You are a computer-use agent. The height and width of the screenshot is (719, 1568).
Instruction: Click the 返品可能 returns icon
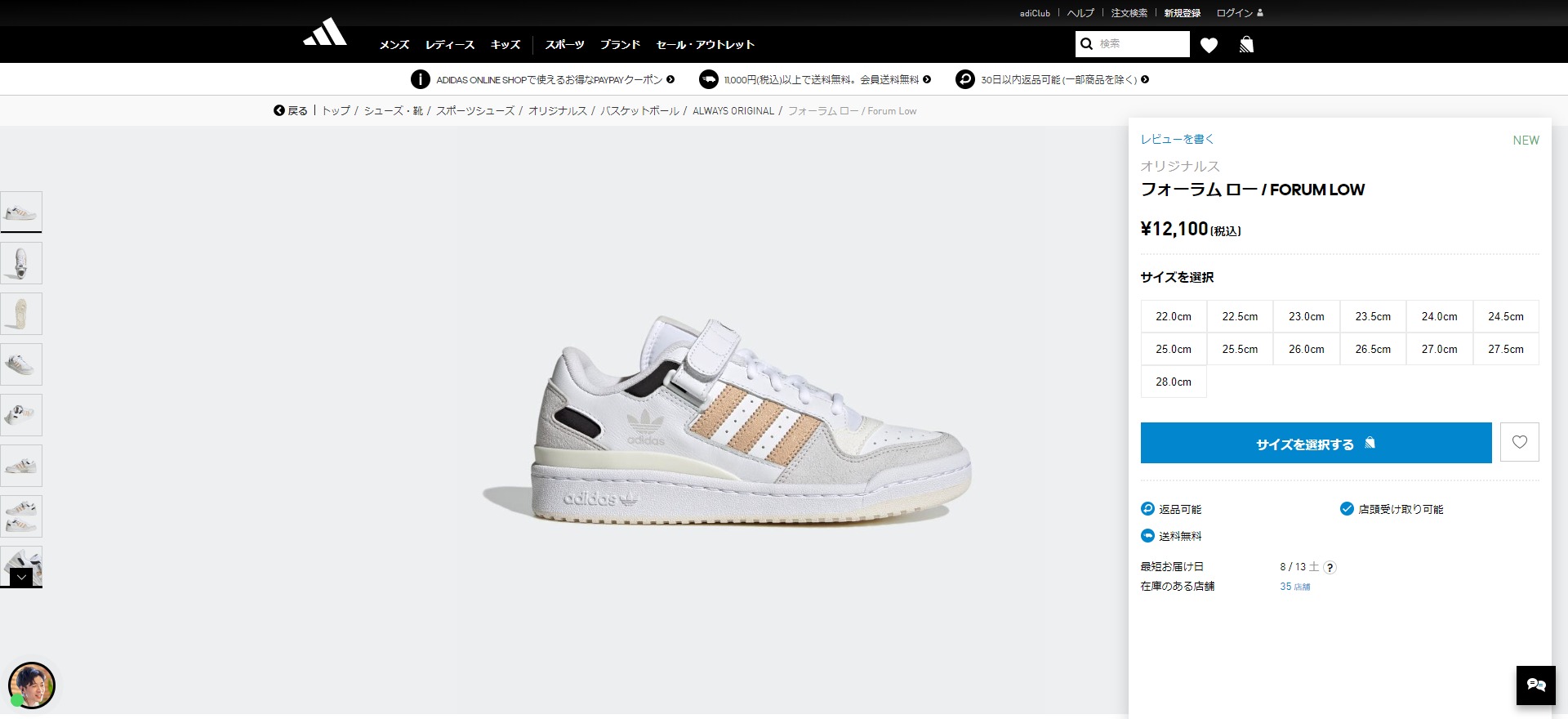[1147, 509]
